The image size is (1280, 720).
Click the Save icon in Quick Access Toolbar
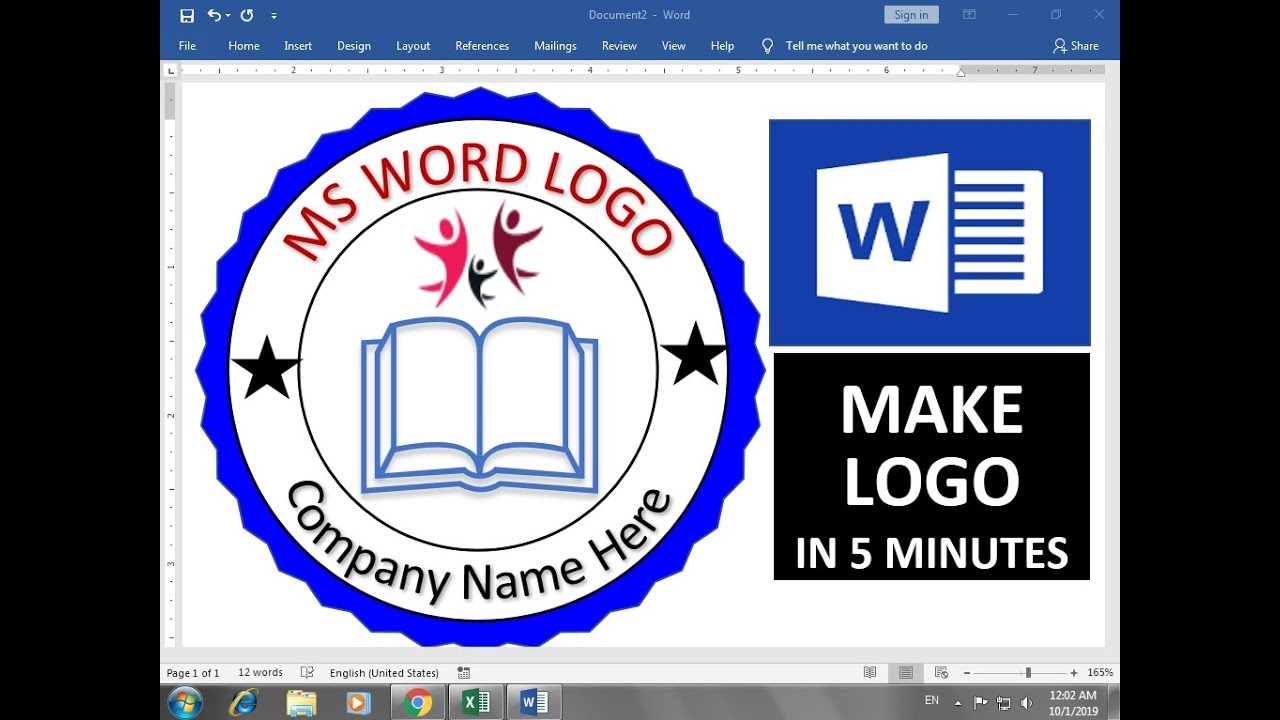coord(187,15)
